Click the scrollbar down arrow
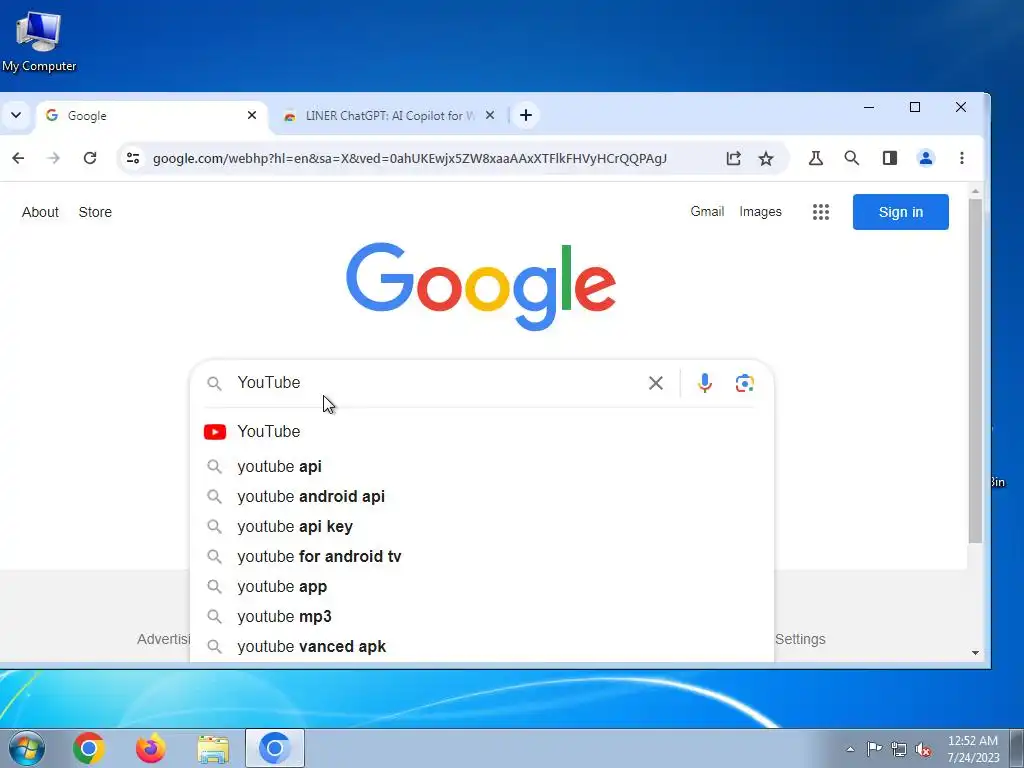The image size is (1024, 768). [x=975, y=652]
